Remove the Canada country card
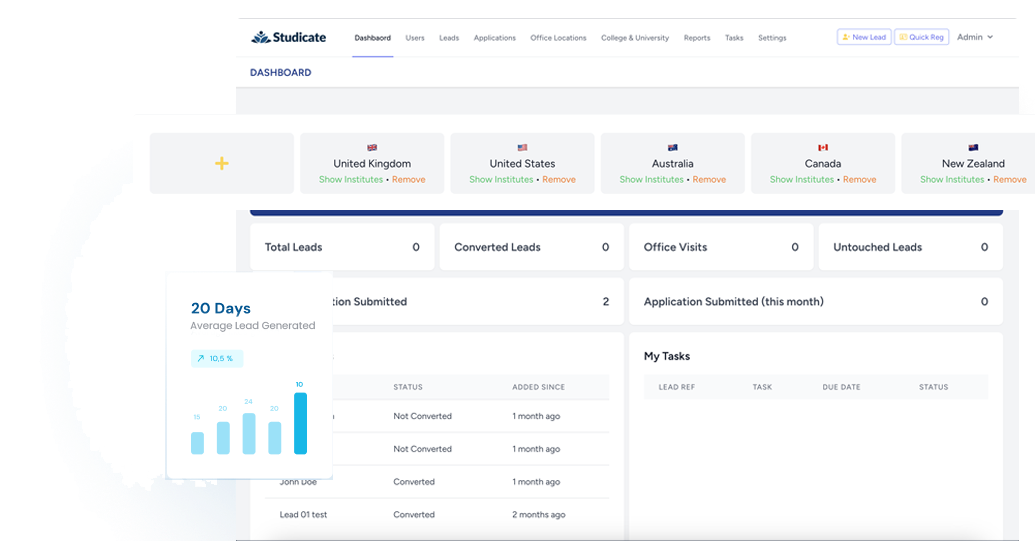1035x541 pixels. pos(859,180)
